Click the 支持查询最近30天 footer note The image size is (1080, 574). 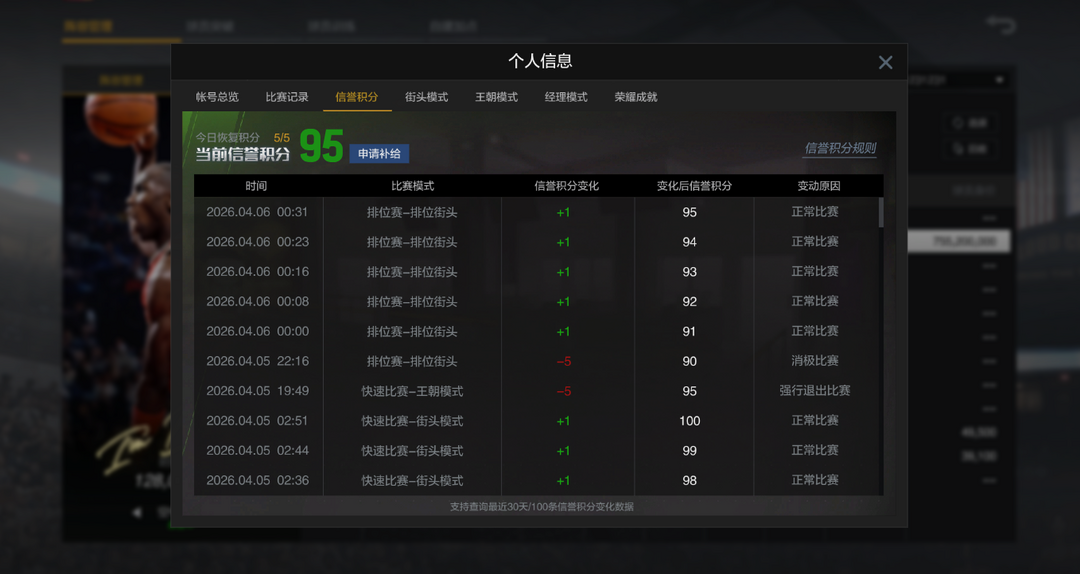point(541,506)
